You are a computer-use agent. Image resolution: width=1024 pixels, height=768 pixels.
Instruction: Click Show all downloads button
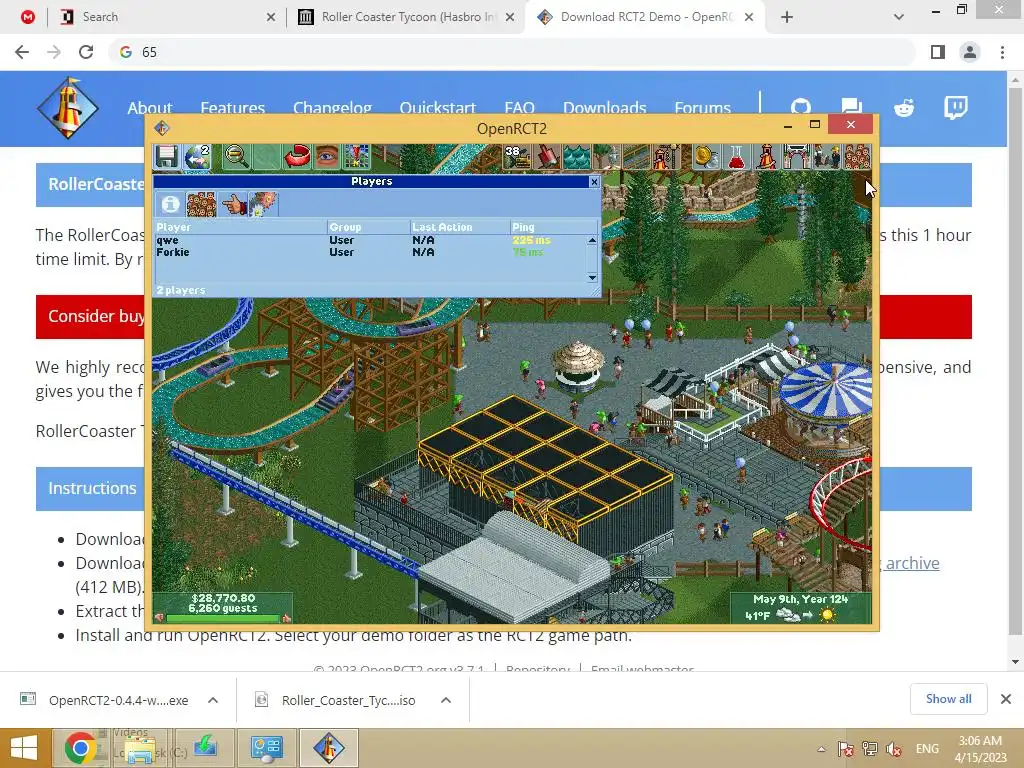coord(948,699)
